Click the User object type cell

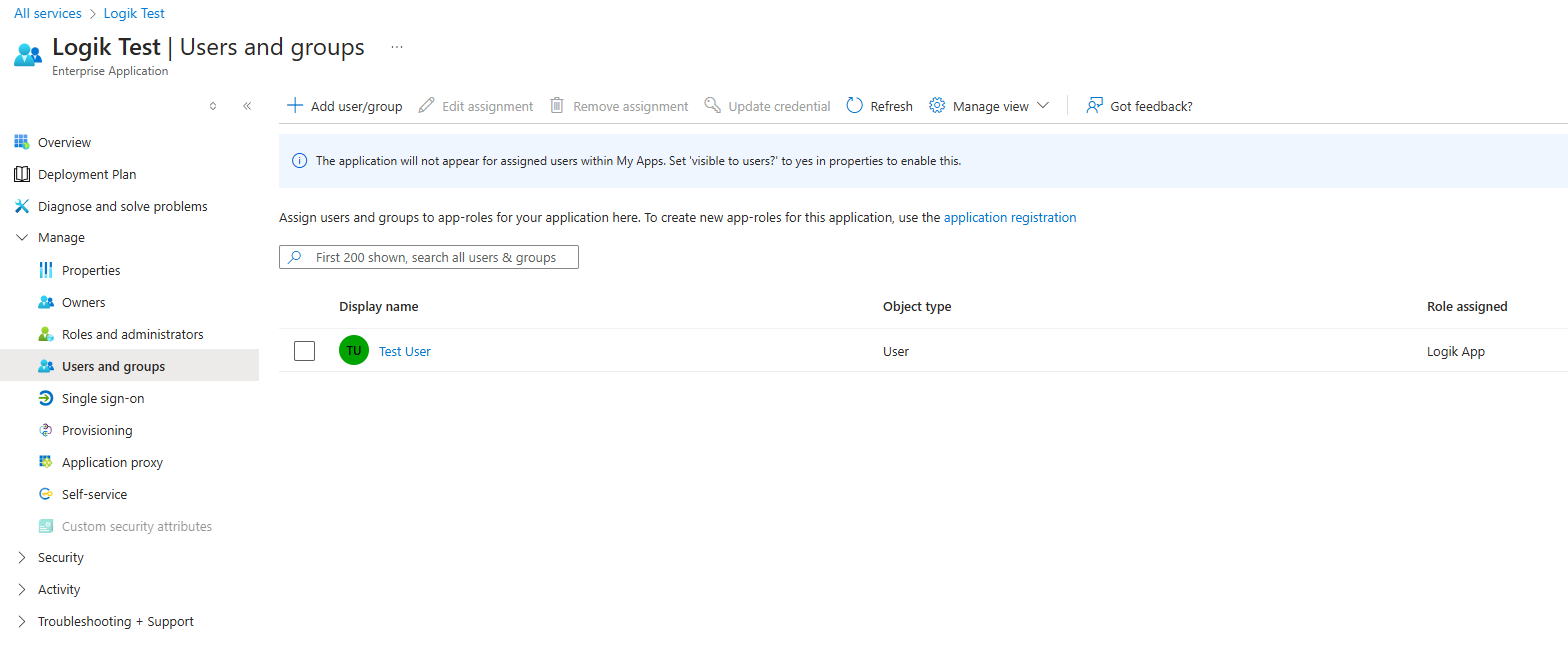(x=896, y=351)
